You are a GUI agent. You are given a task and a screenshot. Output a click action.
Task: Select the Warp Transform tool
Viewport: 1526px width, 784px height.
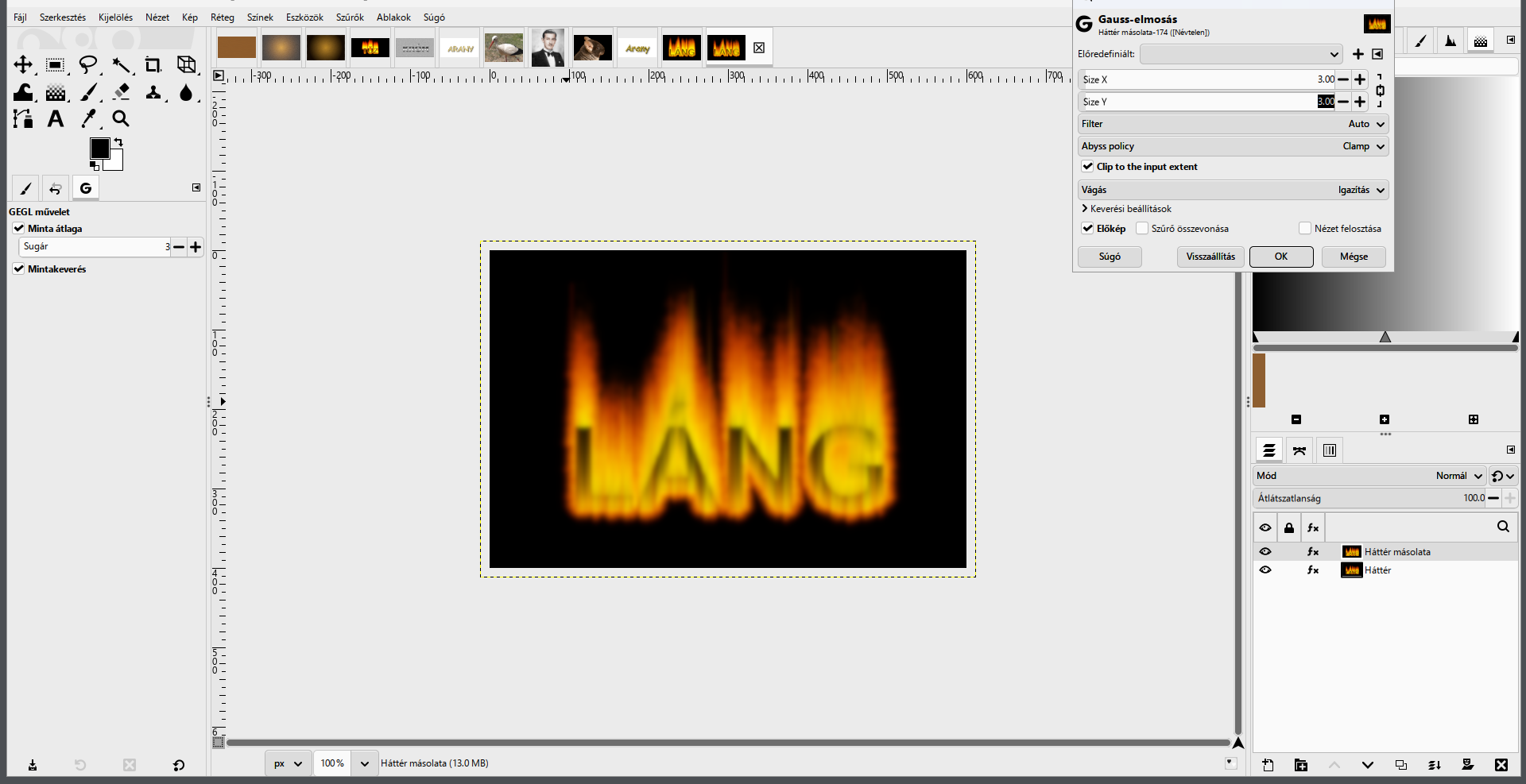click(23, 92)
